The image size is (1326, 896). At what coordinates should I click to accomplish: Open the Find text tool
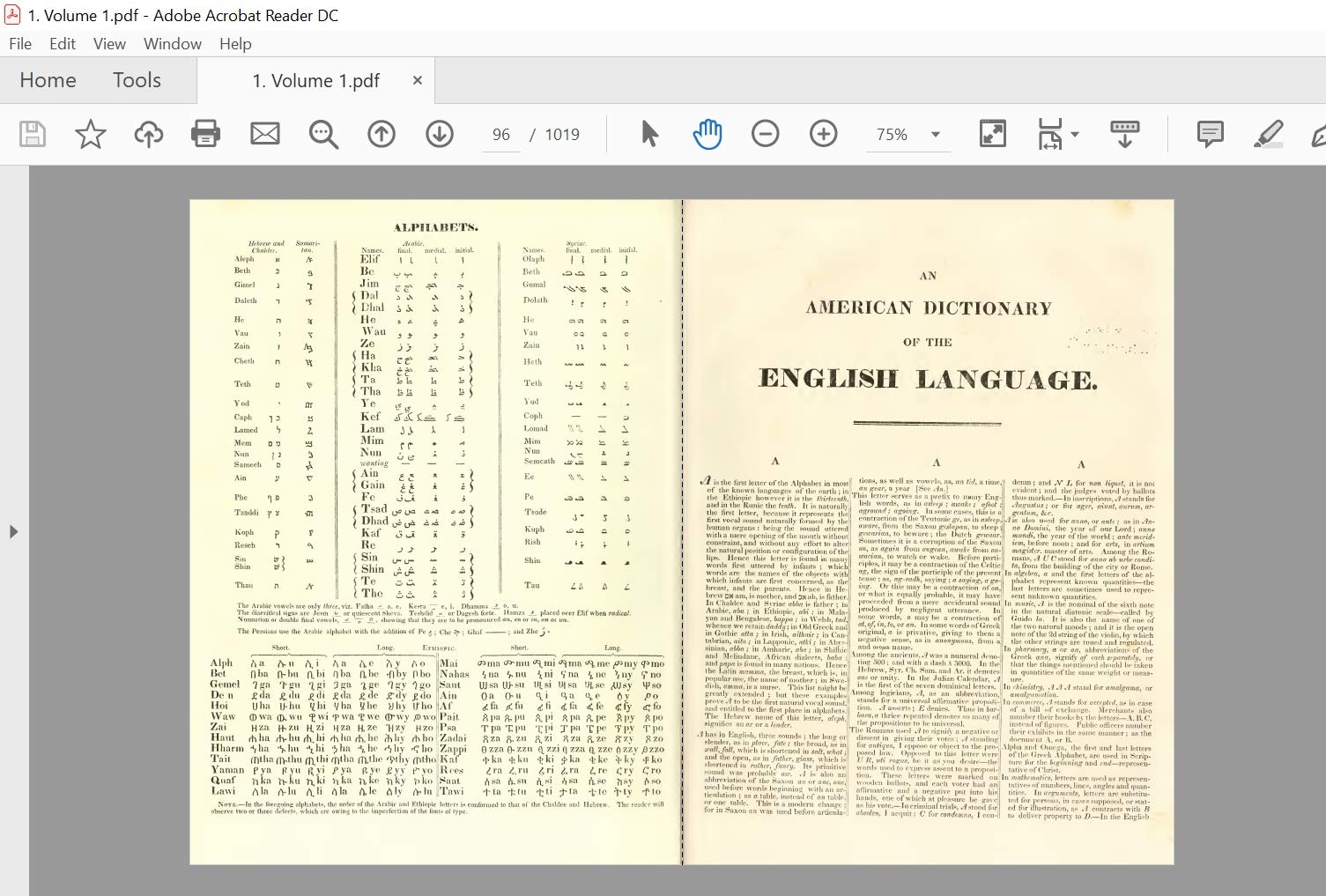pyautogui.click(x=323, y=134)
